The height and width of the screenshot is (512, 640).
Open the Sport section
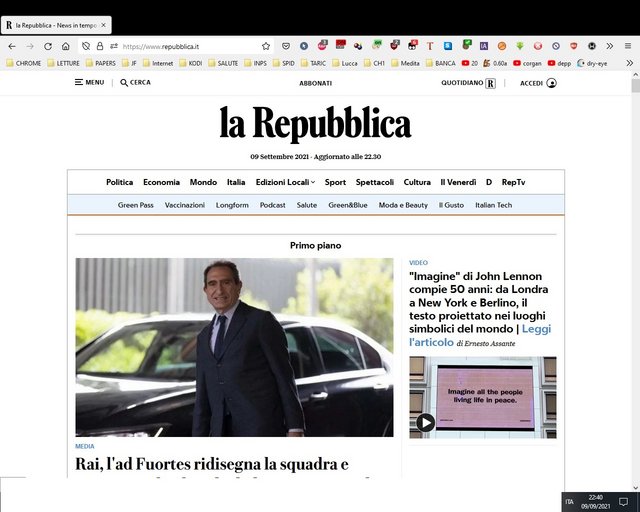[x=335, y=182]
